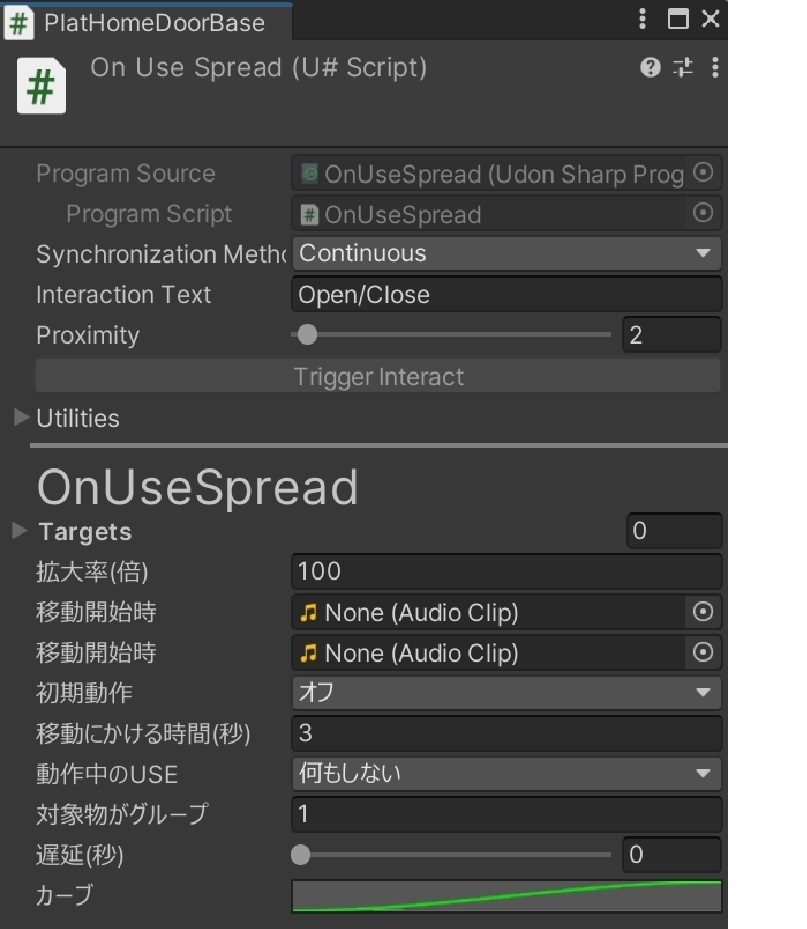Open the Synchronization Method dropdown
The height and width of the screenshot is (929, 807).
[x=505, y=254]
